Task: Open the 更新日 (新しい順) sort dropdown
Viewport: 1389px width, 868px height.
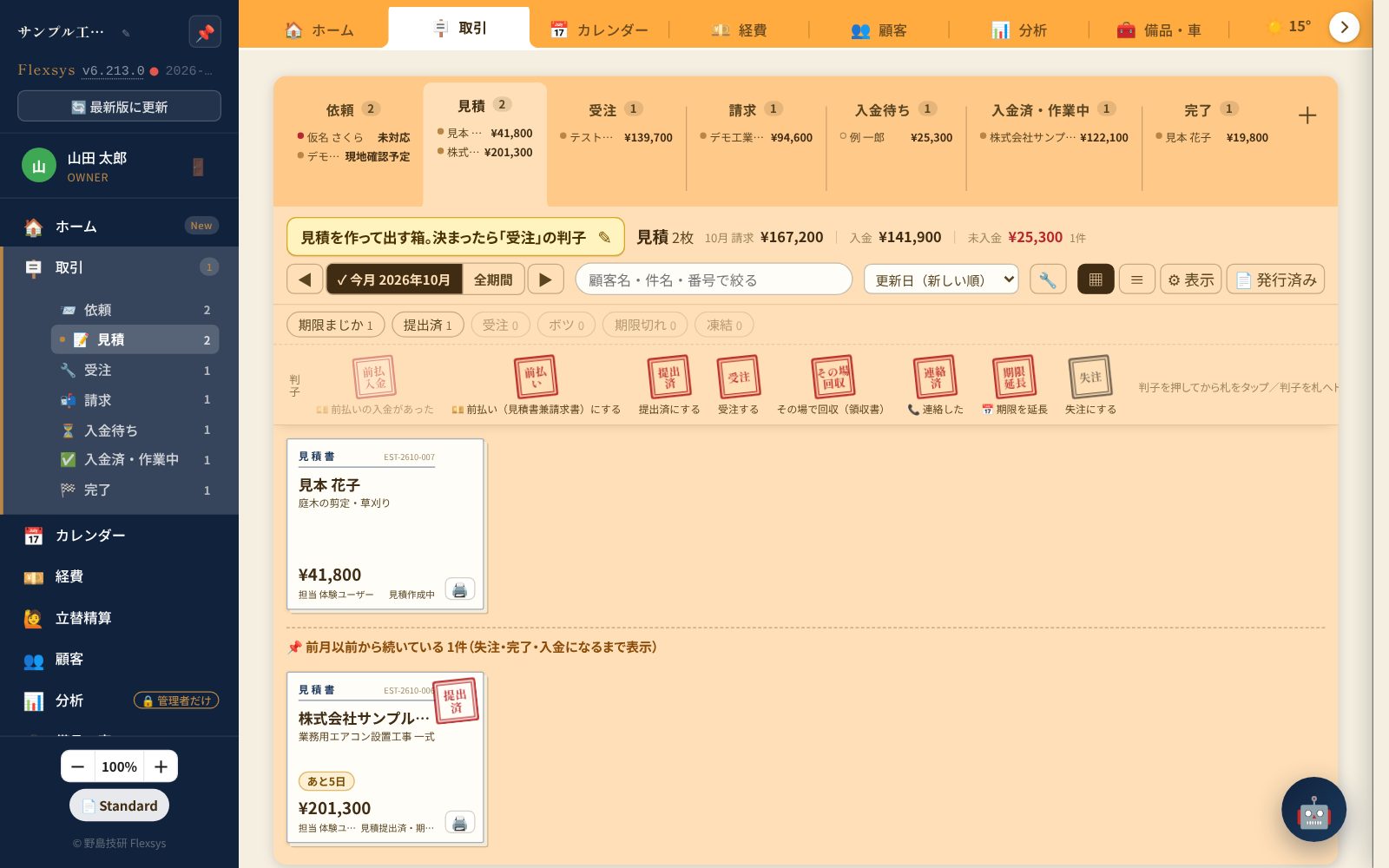Action: pyautogui.click(x=941, y=279)
